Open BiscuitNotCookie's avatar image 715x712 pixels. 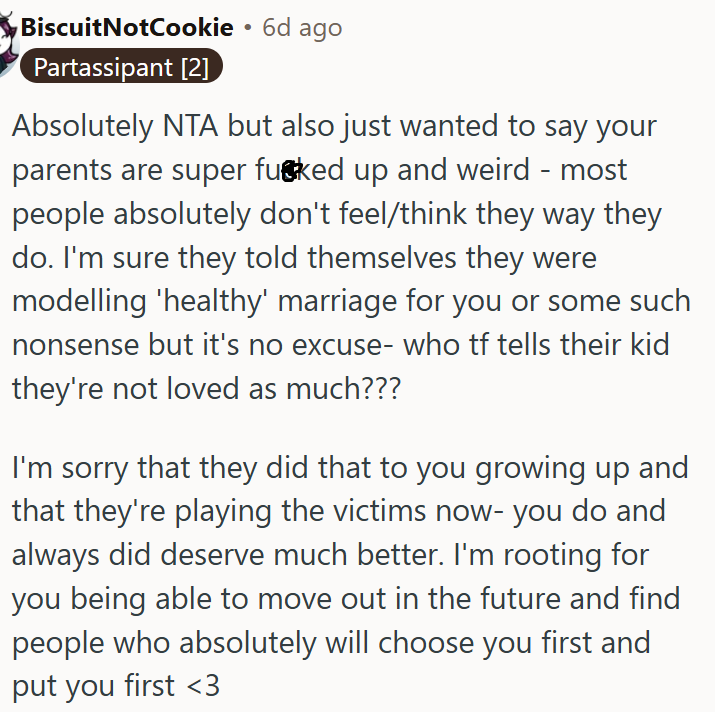[8, 43]
